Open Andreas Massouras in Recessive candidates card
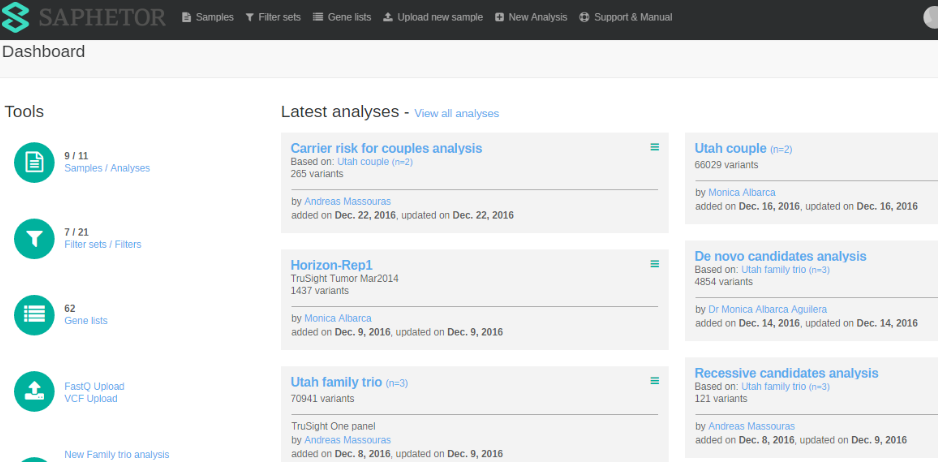 tap(751, 426)
